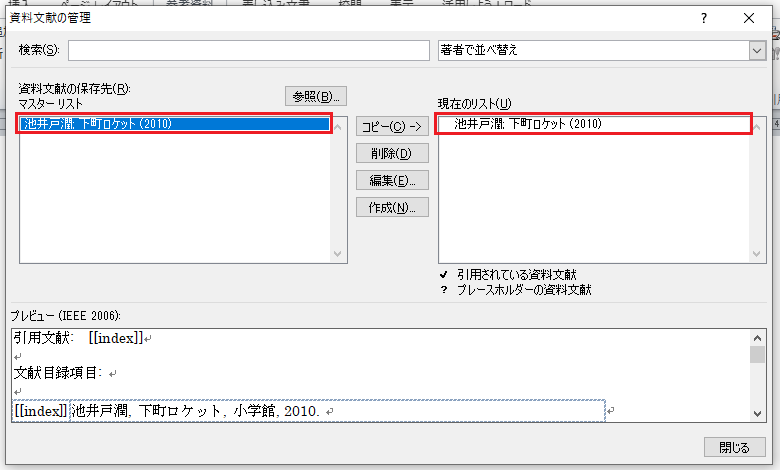Select 池井戸潤 entry in master list
The width and height of the screenshot is (780, 470).
point(175,123)
